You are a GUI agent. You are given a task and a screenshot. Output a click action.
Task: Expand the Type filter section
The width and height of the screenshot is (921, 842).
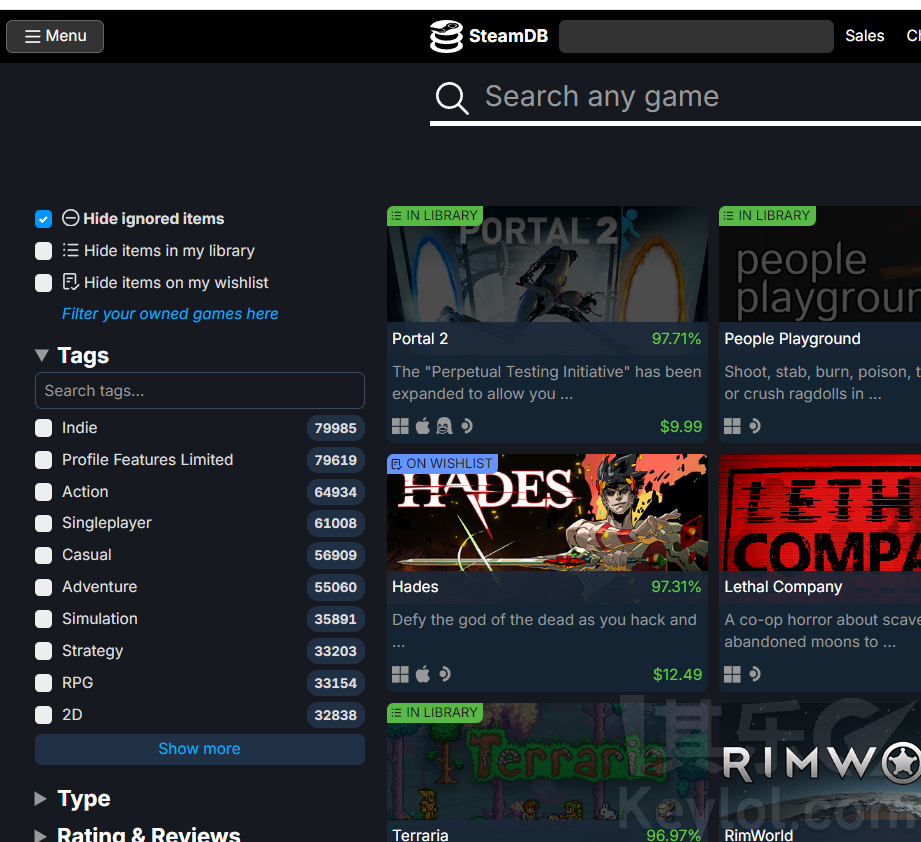tap(72, 799)
